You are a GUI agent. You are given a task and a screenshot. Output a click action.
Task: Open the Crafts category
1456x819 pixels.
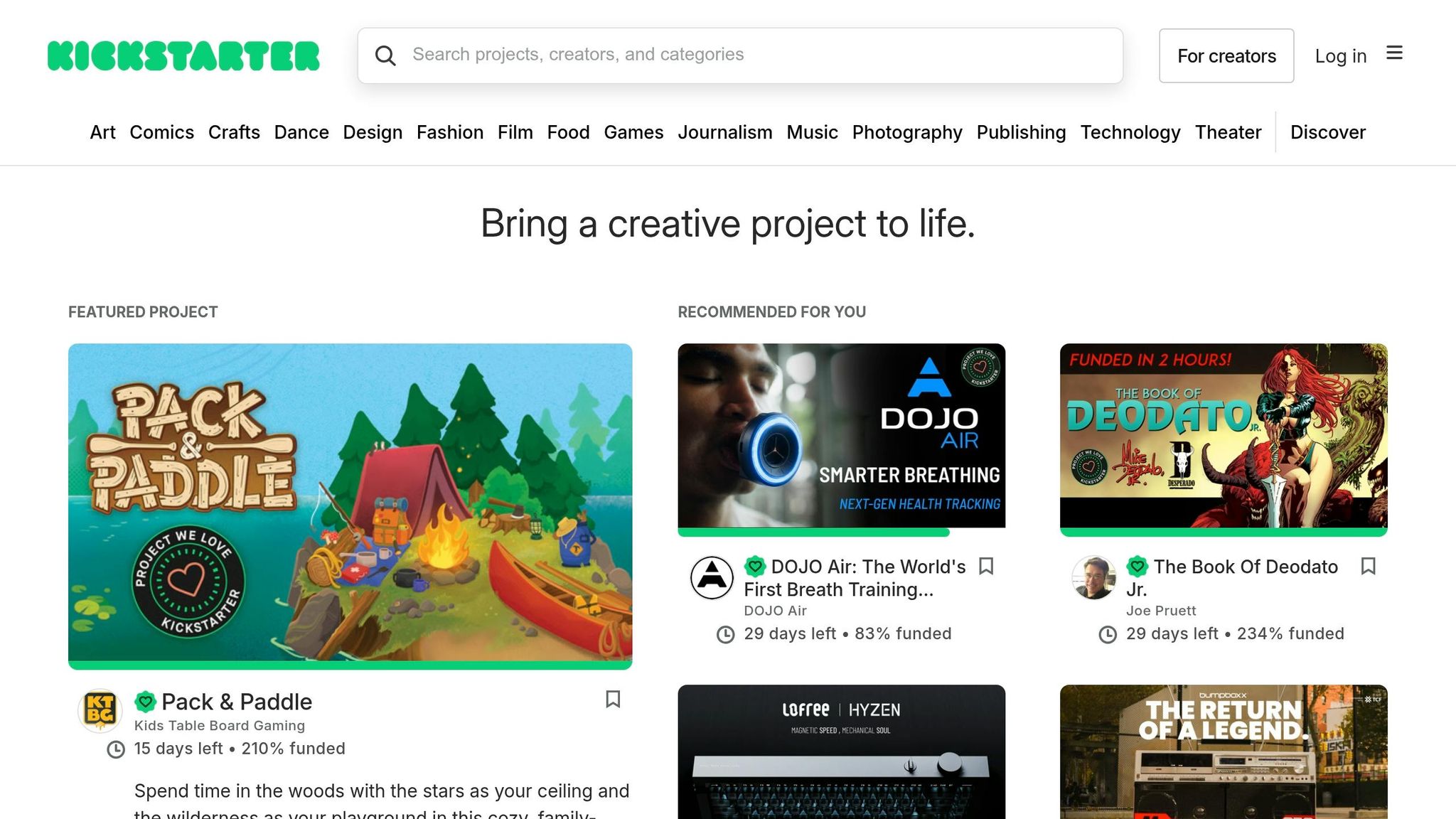pos(234,132)
